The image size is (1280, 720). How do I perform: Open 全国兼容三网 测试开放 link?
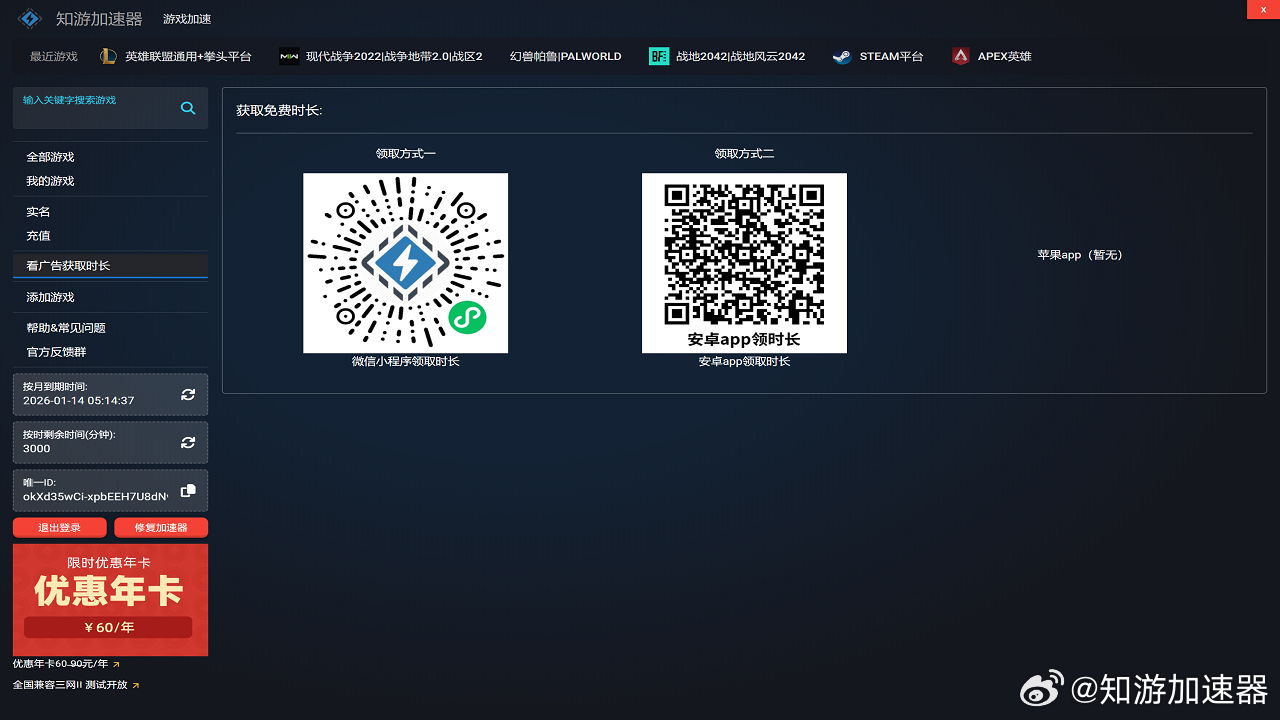point(70,685)
